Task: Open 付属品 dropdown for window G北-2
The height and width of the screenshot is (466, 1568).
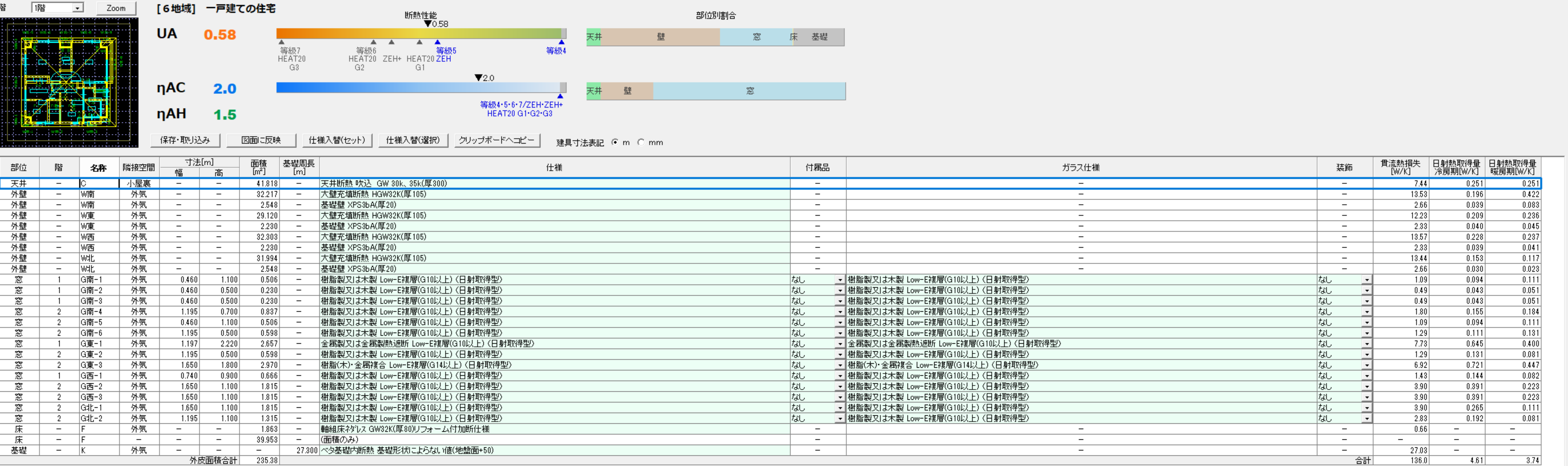Action: click(840, 419)
